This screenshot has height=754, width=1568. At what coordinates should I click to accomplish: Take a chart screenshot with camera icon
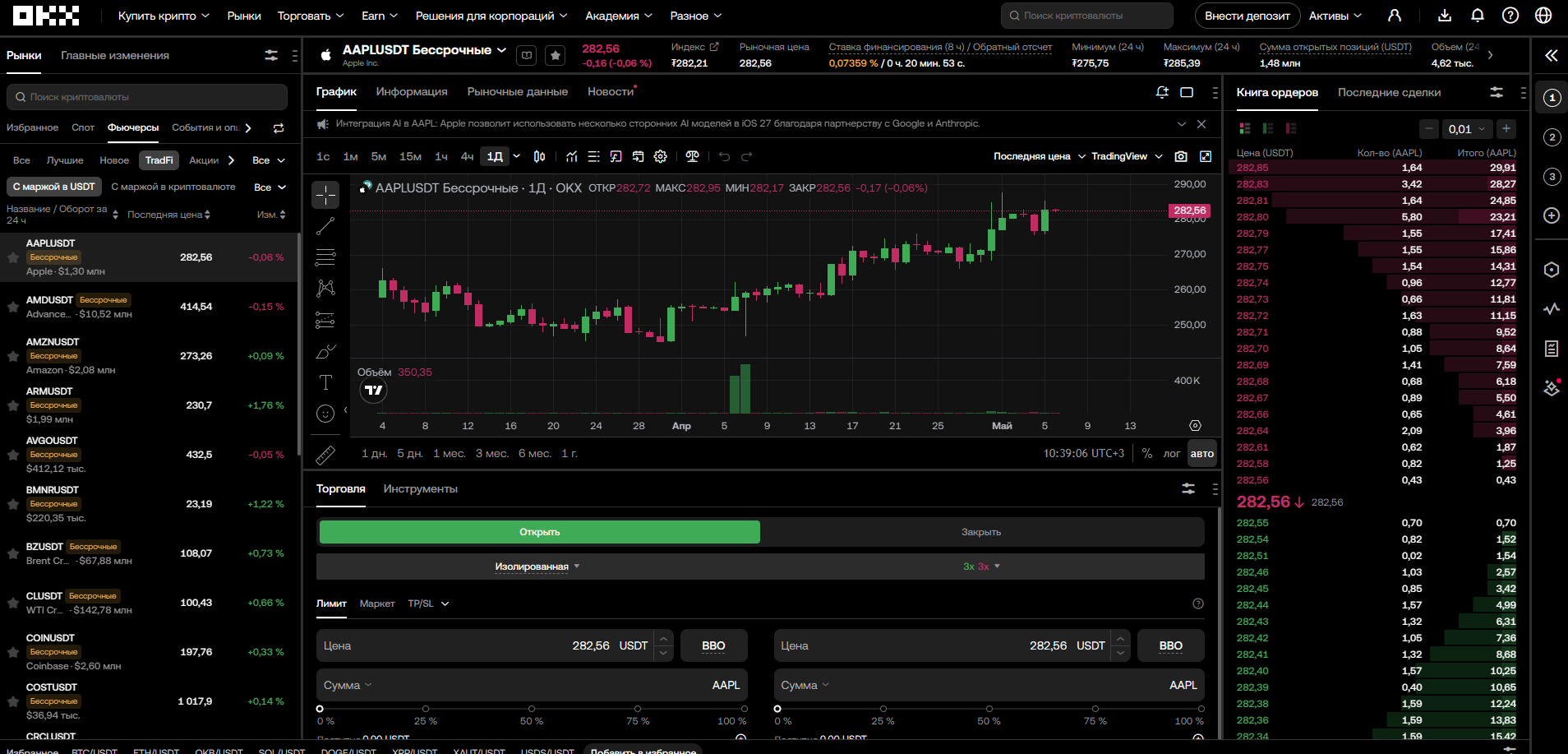tap(1181, 156)
